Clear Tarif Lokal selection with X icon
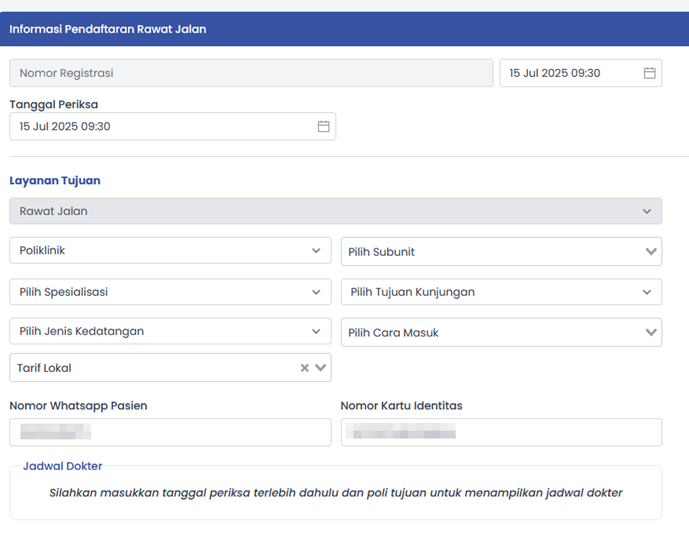Viewport: 689px width, 535px height. click(305, 368)
